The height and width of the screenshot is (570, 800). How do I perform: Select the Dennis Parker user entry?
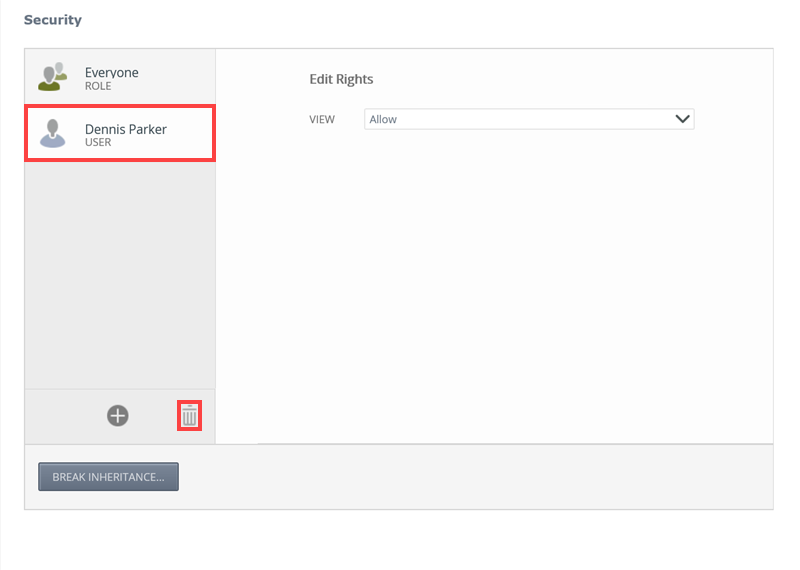point(120,133)
